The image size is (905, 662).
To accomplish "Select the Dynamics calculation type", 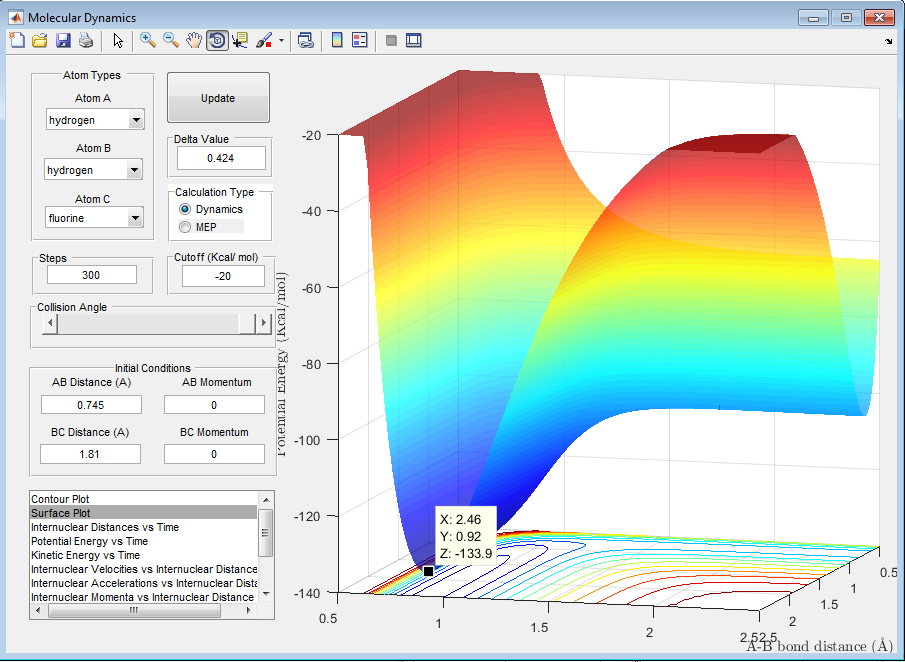I will (x=185, y=209).
